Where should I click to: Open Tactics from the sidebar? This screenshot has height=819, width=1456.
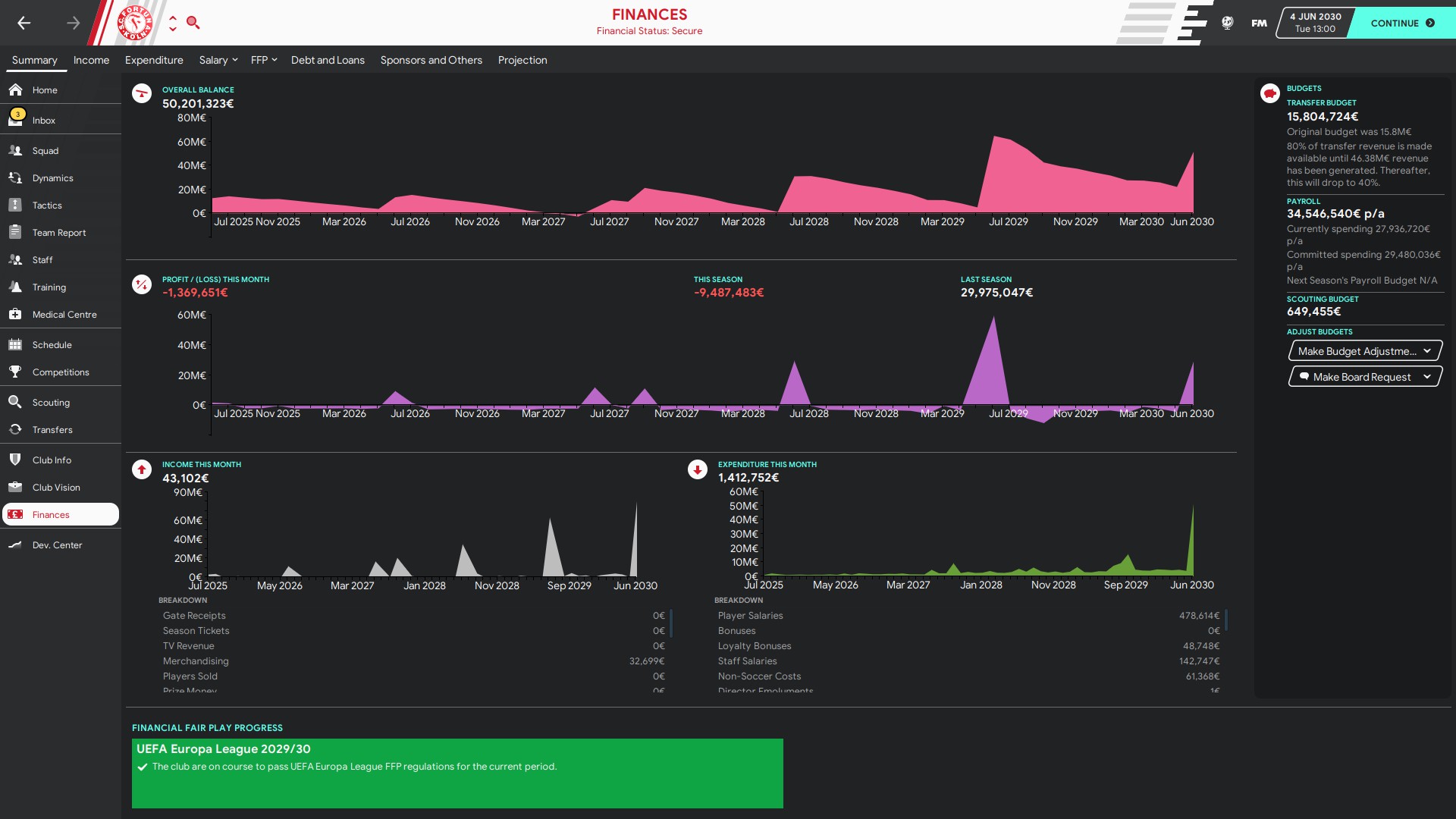pos(47,206)
